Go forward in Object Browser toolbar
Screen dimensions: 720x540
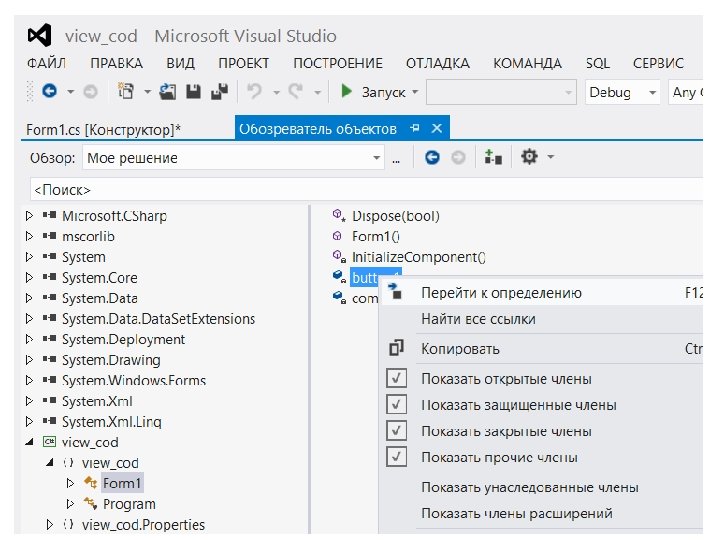pyautogui.click(x=458, y=158)
